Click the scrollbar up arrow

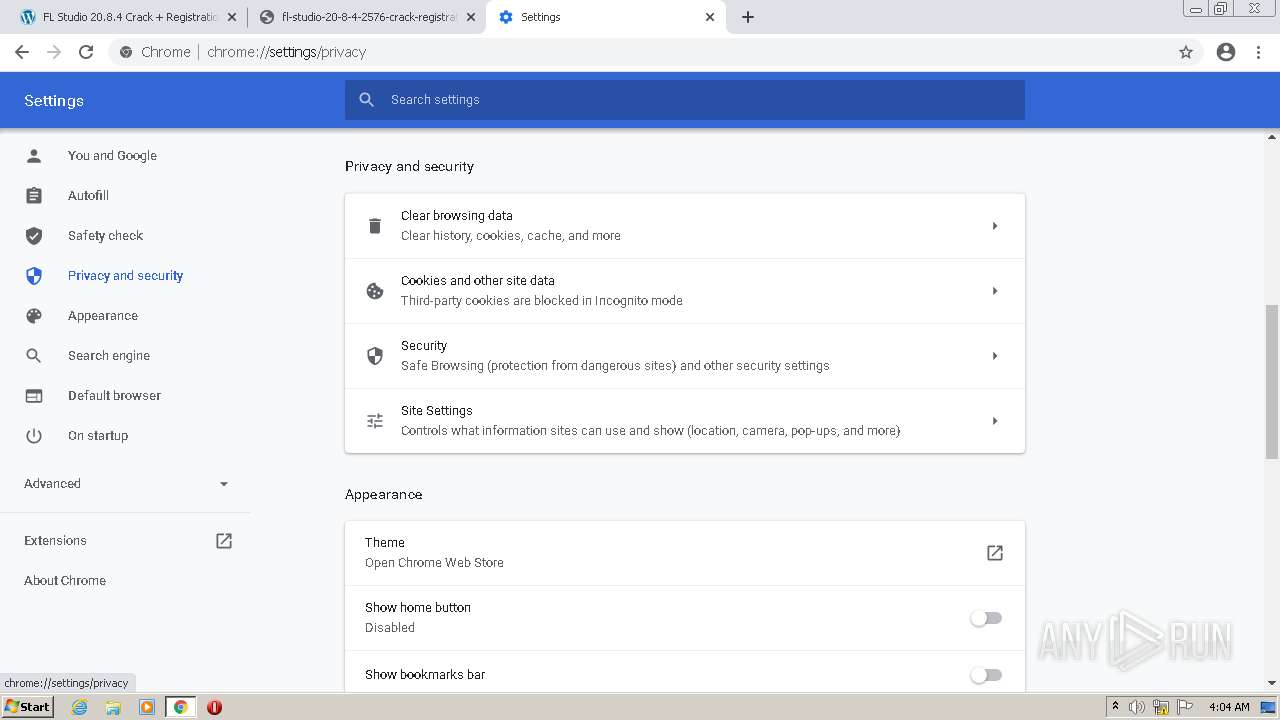click(x=1272, y=137)
